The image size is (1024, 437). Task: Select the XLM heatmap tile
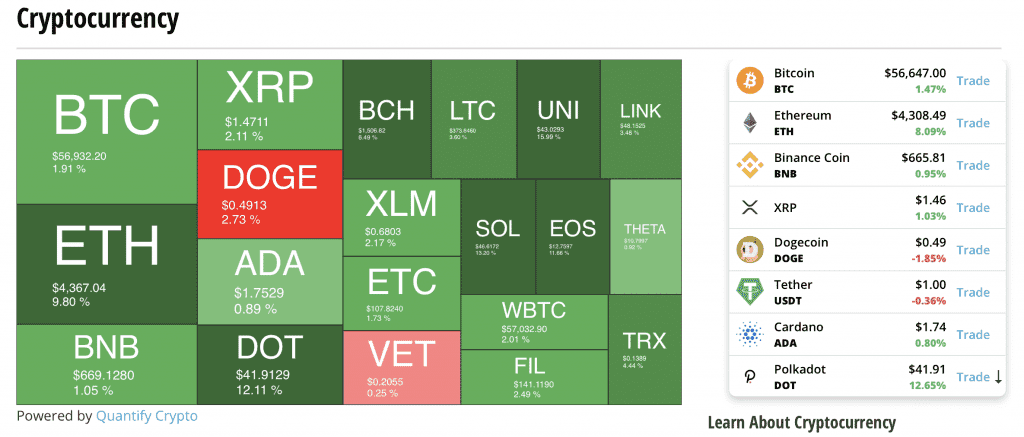tap(402, 218)
